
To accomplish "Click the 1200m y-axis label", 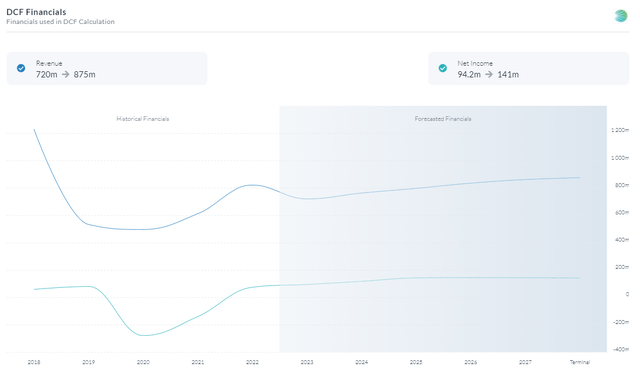I will (x=620, y=130).
